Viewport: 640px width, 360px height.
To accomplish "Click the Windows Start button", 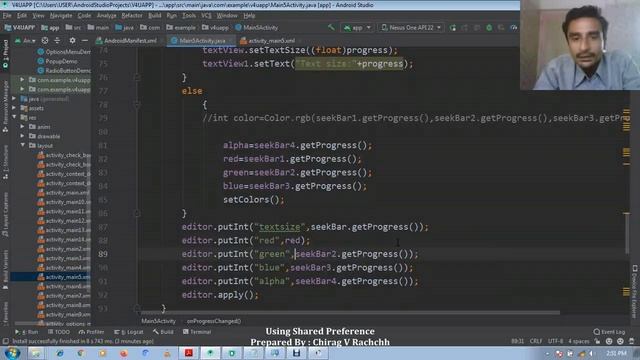I will pyautogui.click(x=12, y=353).
